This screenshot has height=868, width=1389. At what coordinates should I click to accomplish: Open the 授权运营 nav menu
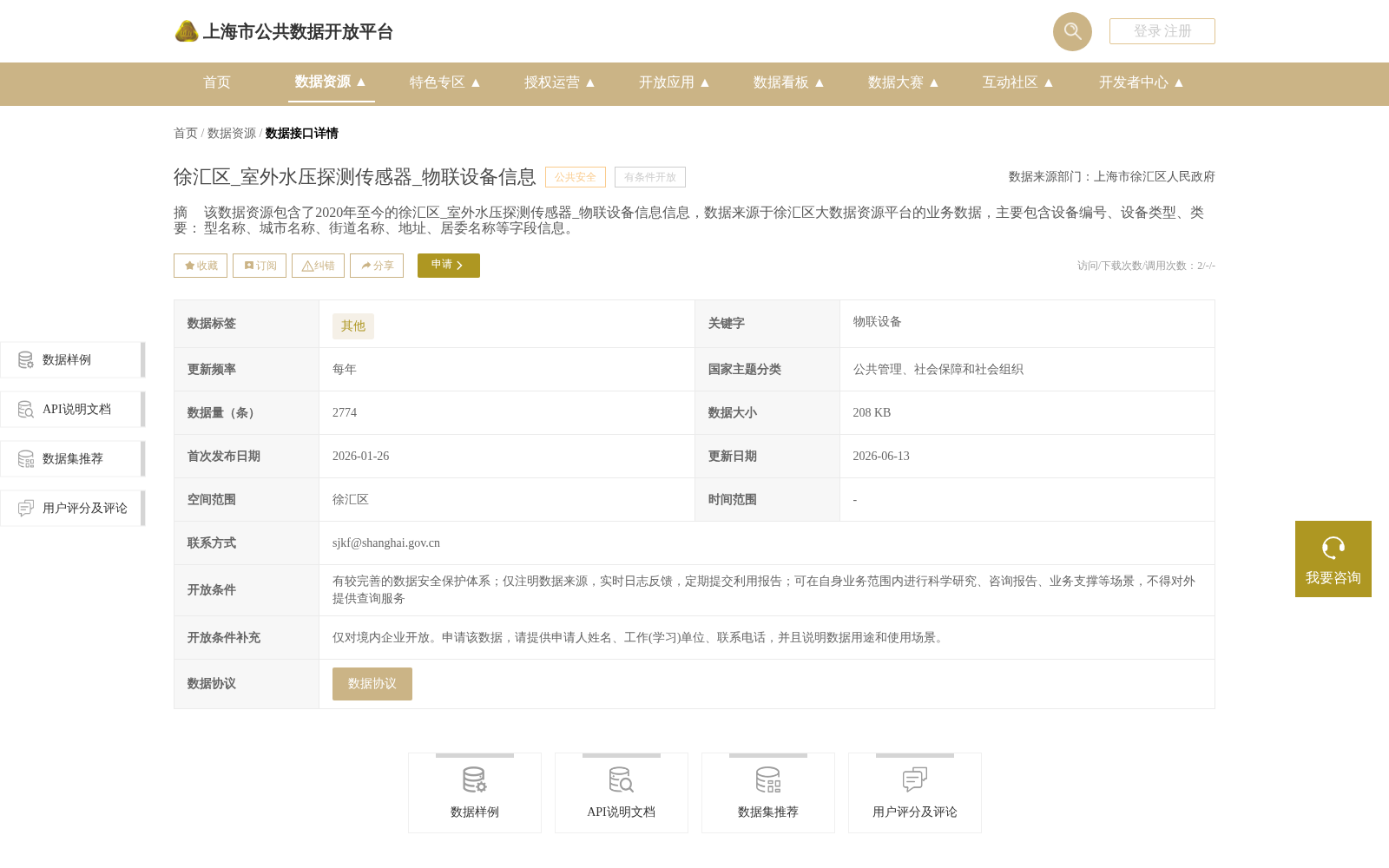click(x=560, y=82)
